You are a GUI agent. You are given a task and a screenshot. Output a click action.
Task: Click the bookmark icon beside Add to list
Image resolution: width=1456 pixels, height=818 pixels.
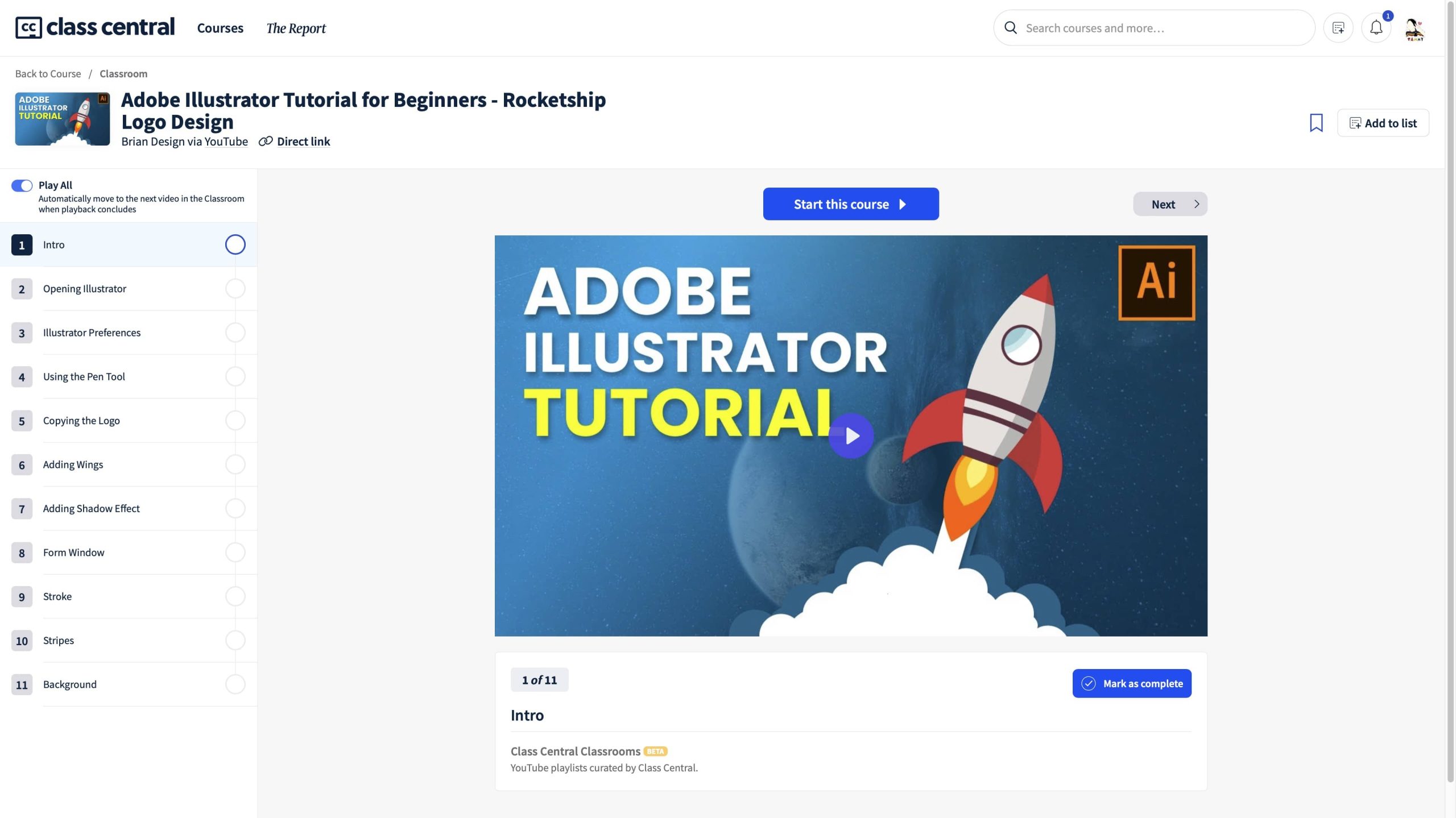click(1316, 123)
